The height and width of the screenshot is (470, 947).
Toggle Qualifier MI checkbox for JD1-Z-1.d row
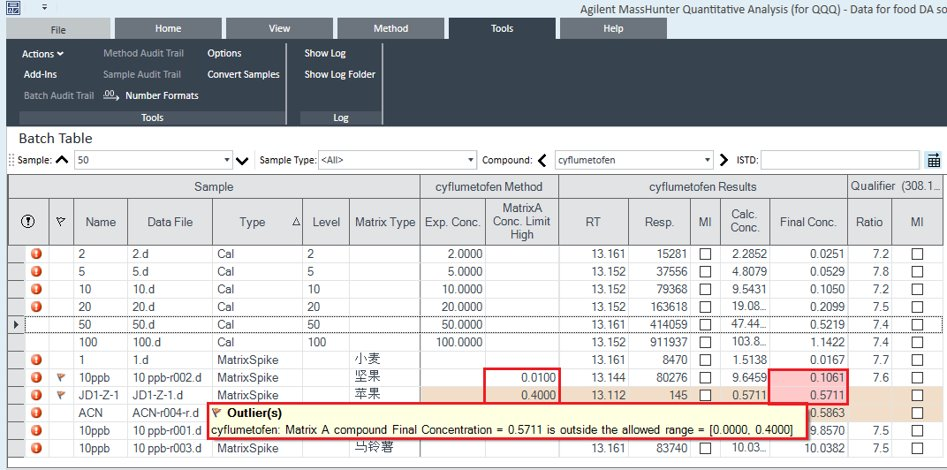917,395
